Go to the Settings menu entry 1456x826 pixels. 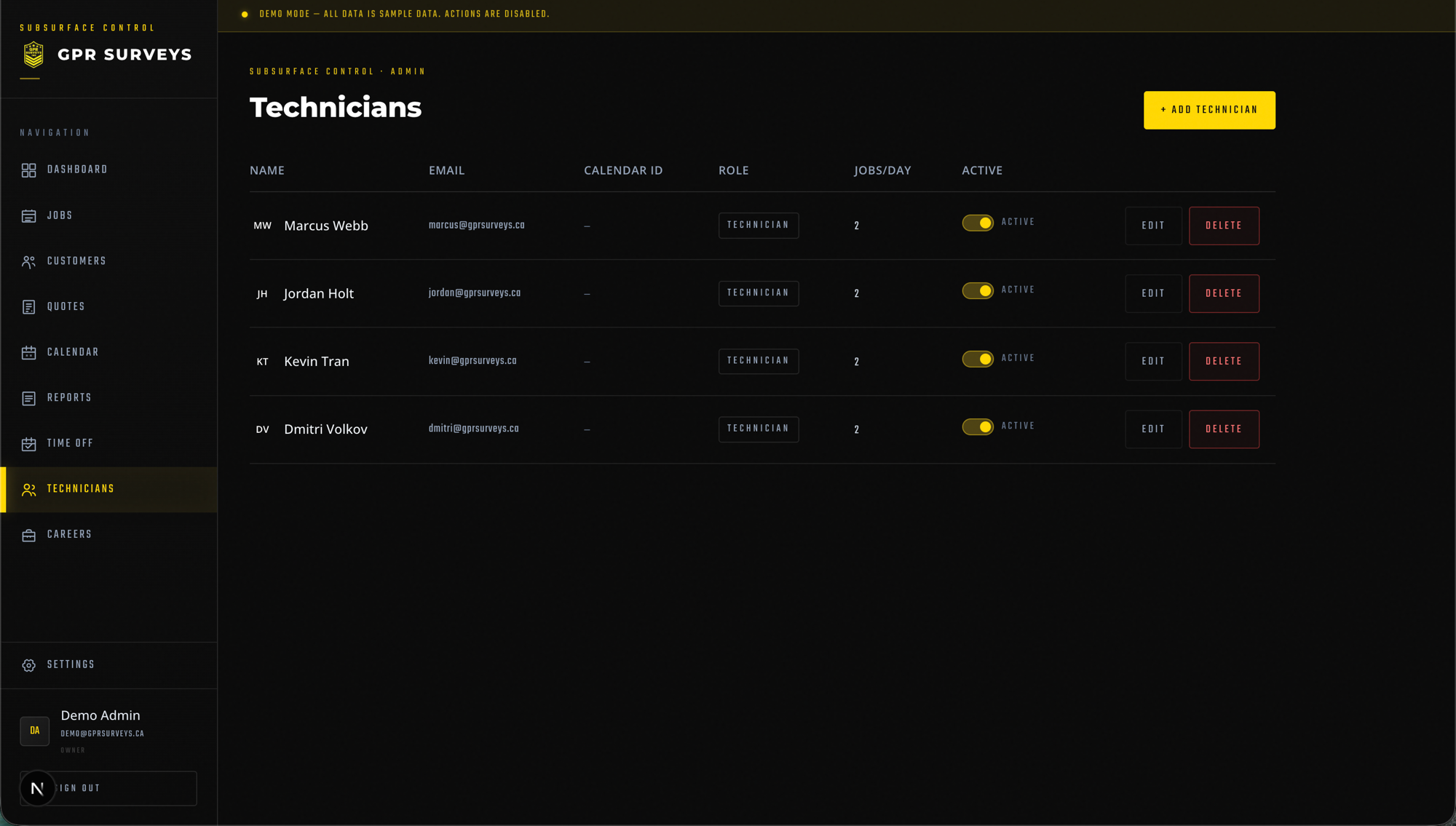(x=109, y=665)
